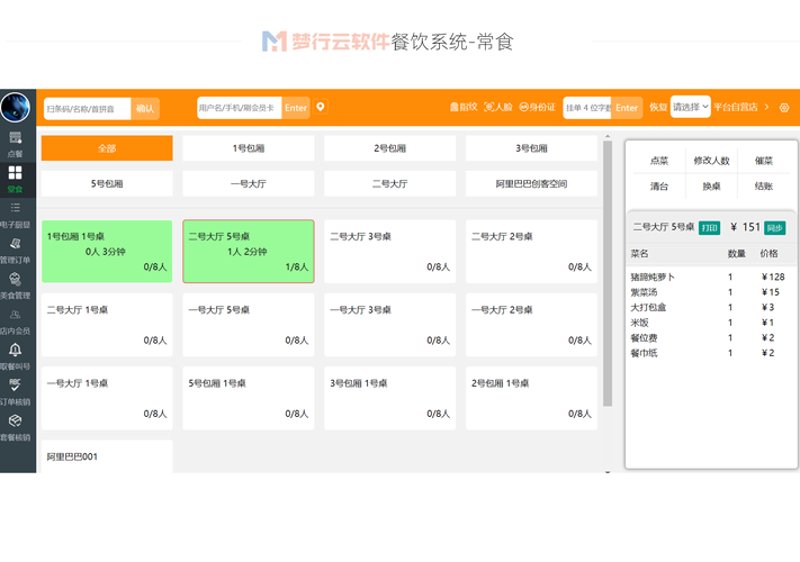The width and height of the screenshot is (800, 562).
Task: Select table 二号大厅 5号桌 card
Action: coord(248,251)
